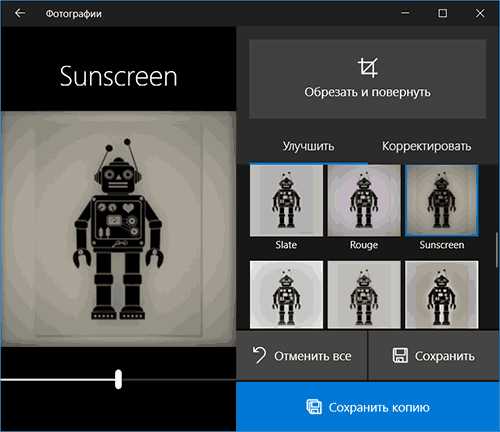Click the save copy icon on the blue bar
Viewport: 500px width, 432px height.
[314, 407]
